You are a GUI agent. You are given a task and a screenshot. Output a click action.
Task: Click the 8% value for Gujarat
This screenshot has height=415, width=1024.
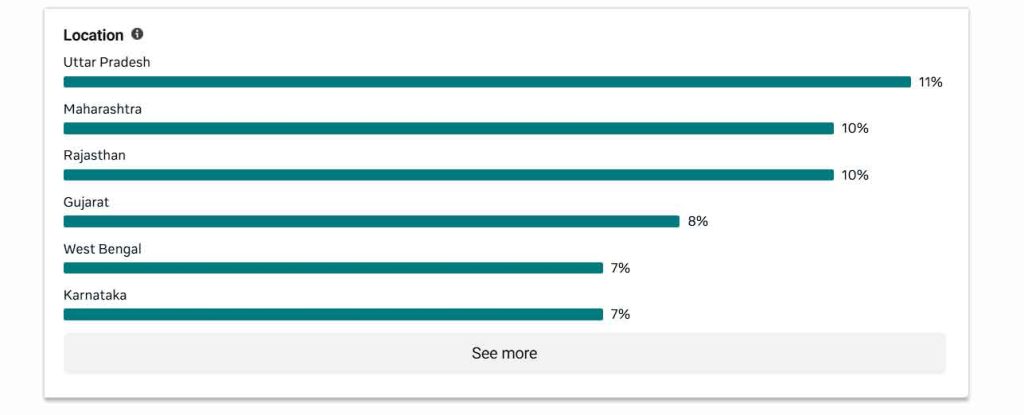click(698, 221)
